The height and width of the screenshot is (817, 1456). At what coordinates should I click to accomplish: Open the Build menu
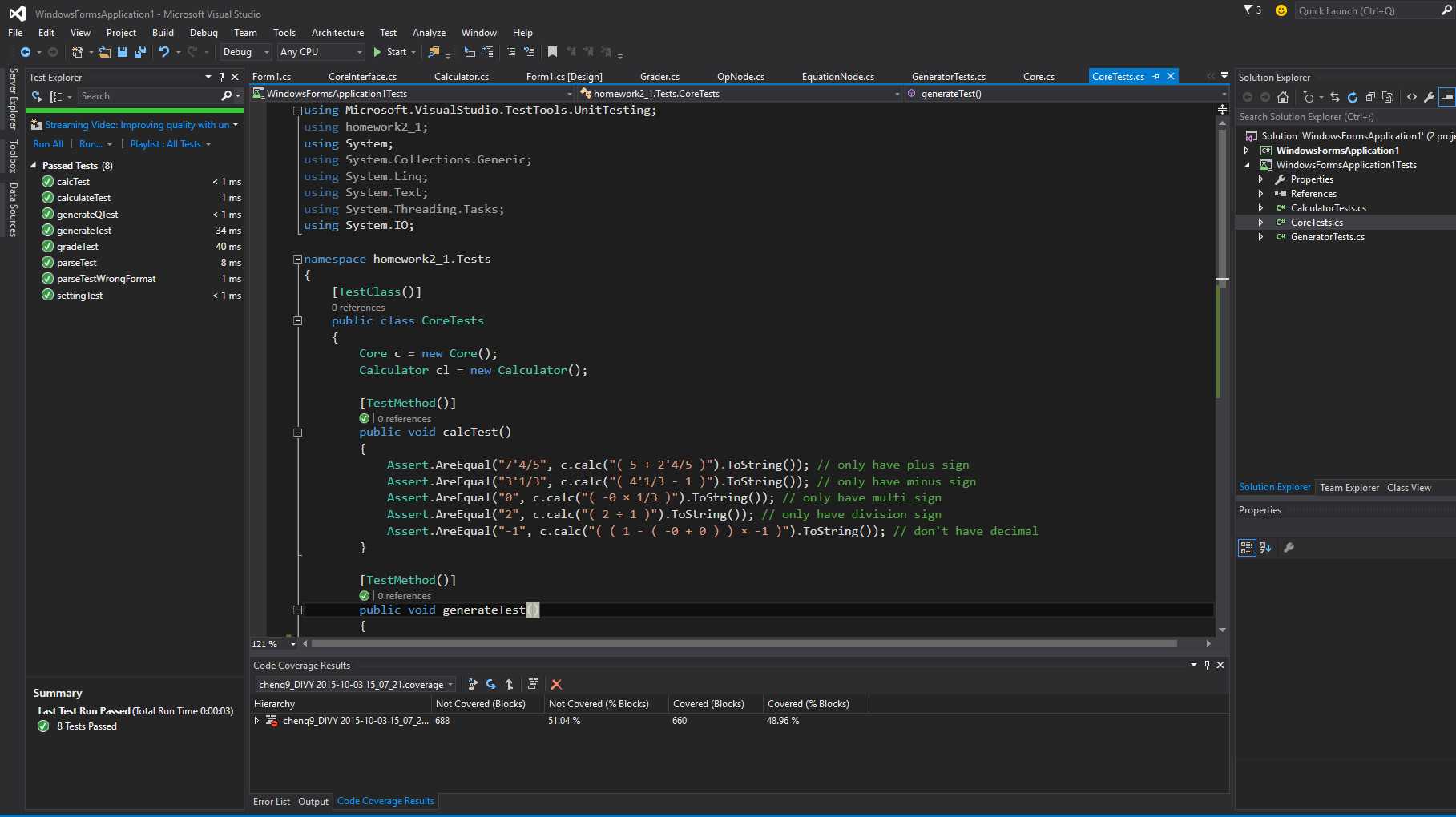coord(163,33)
